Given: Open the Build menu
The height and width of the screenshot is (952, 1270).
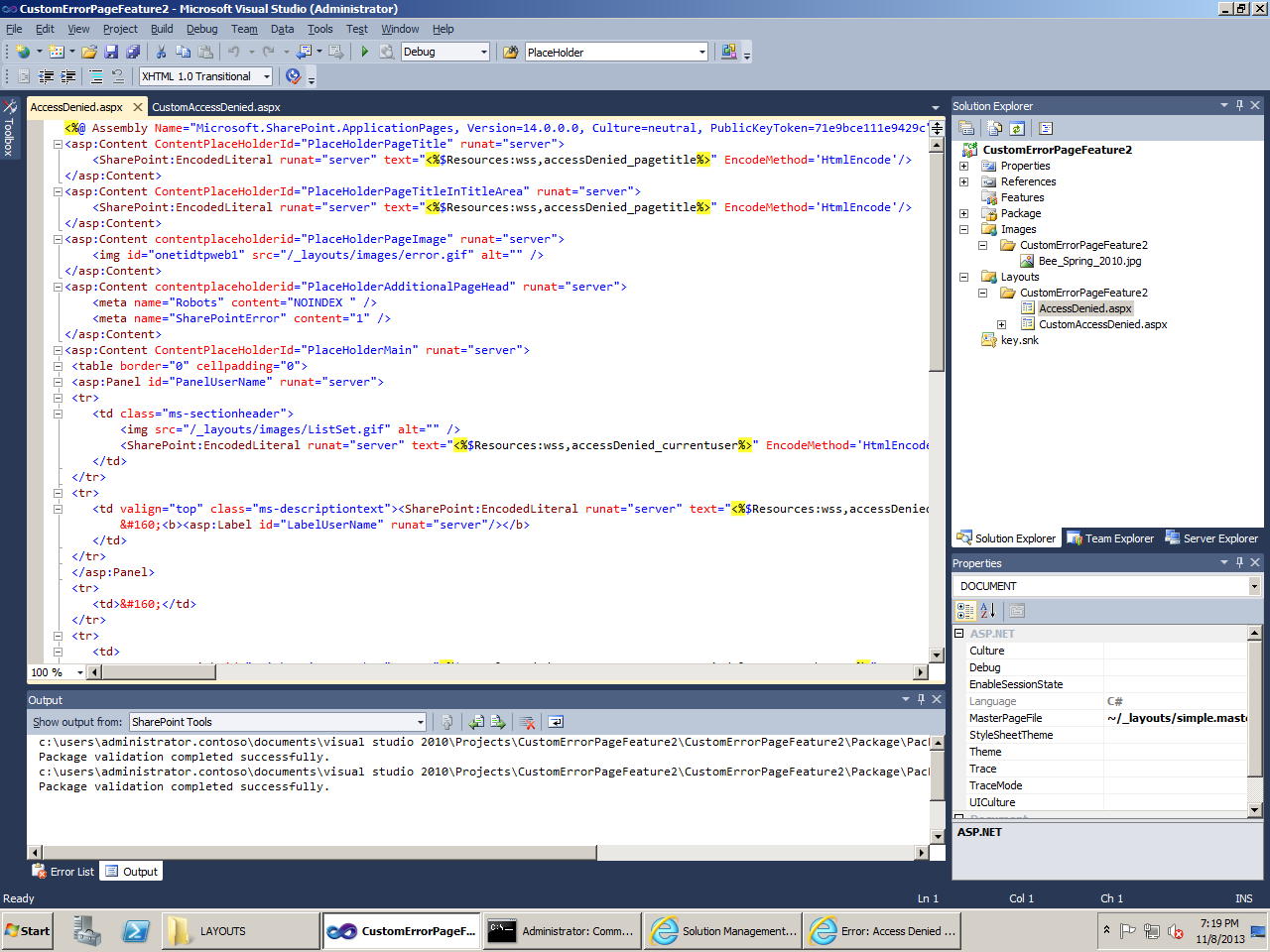Looking at the screenshot, I should 162,29.
